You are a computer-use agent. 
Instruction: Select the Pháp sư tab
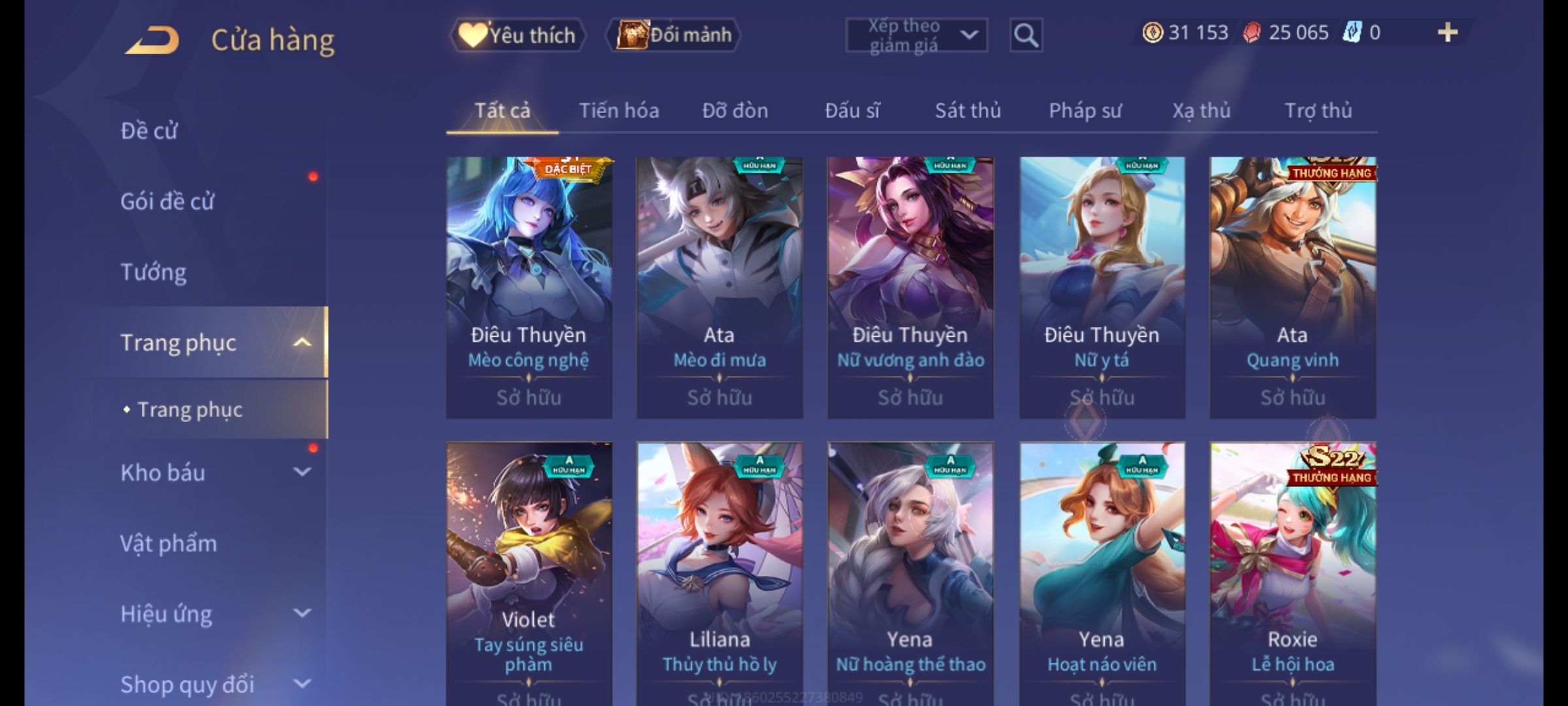click(x=1085, y=110)
